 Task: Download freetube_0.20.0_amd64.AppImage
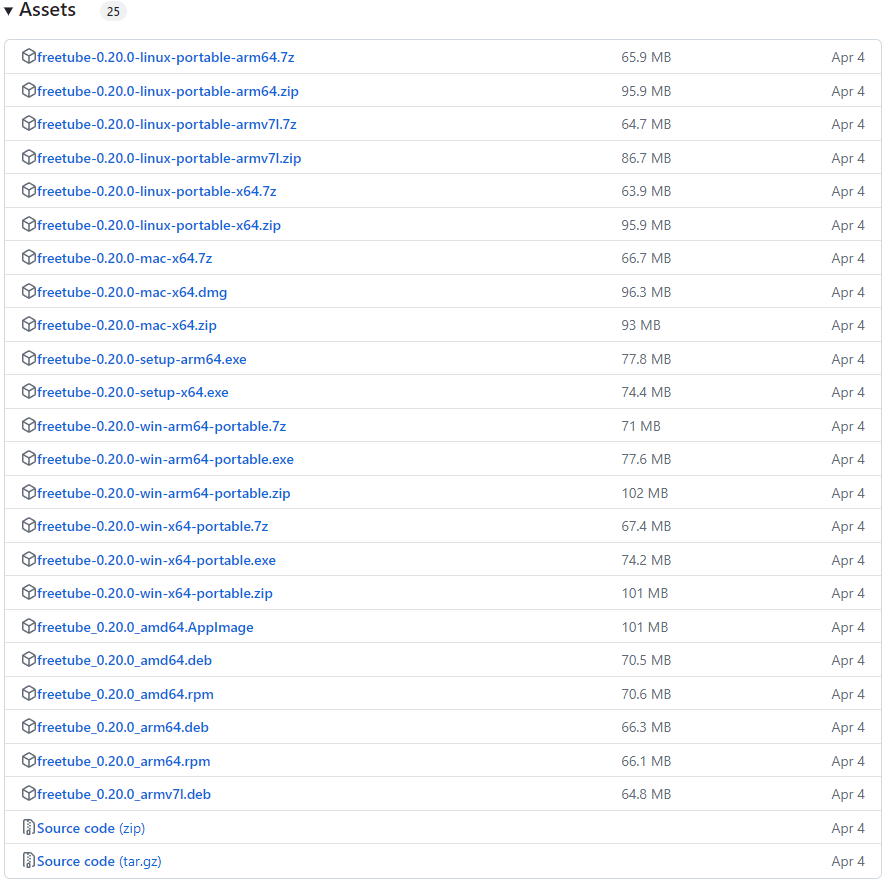pos(145,627)
